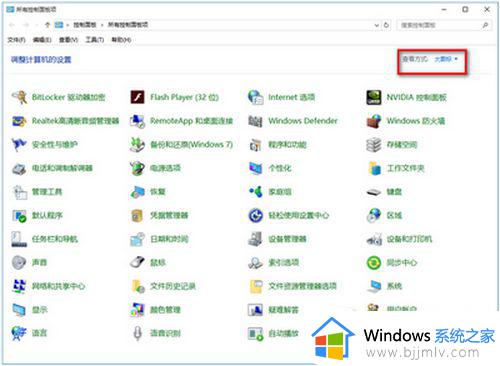Click 控制面板 in the address breadcrumb
The image size is (500, 366).
coord(85,25)
